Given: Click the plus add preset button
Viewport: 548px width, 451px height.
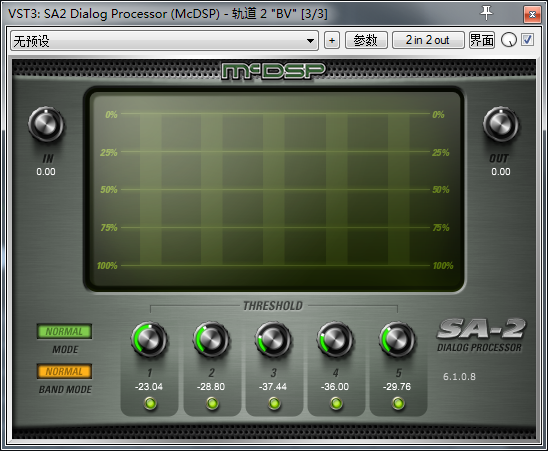Looking at the screenshot, I should (x=332, y=41).
